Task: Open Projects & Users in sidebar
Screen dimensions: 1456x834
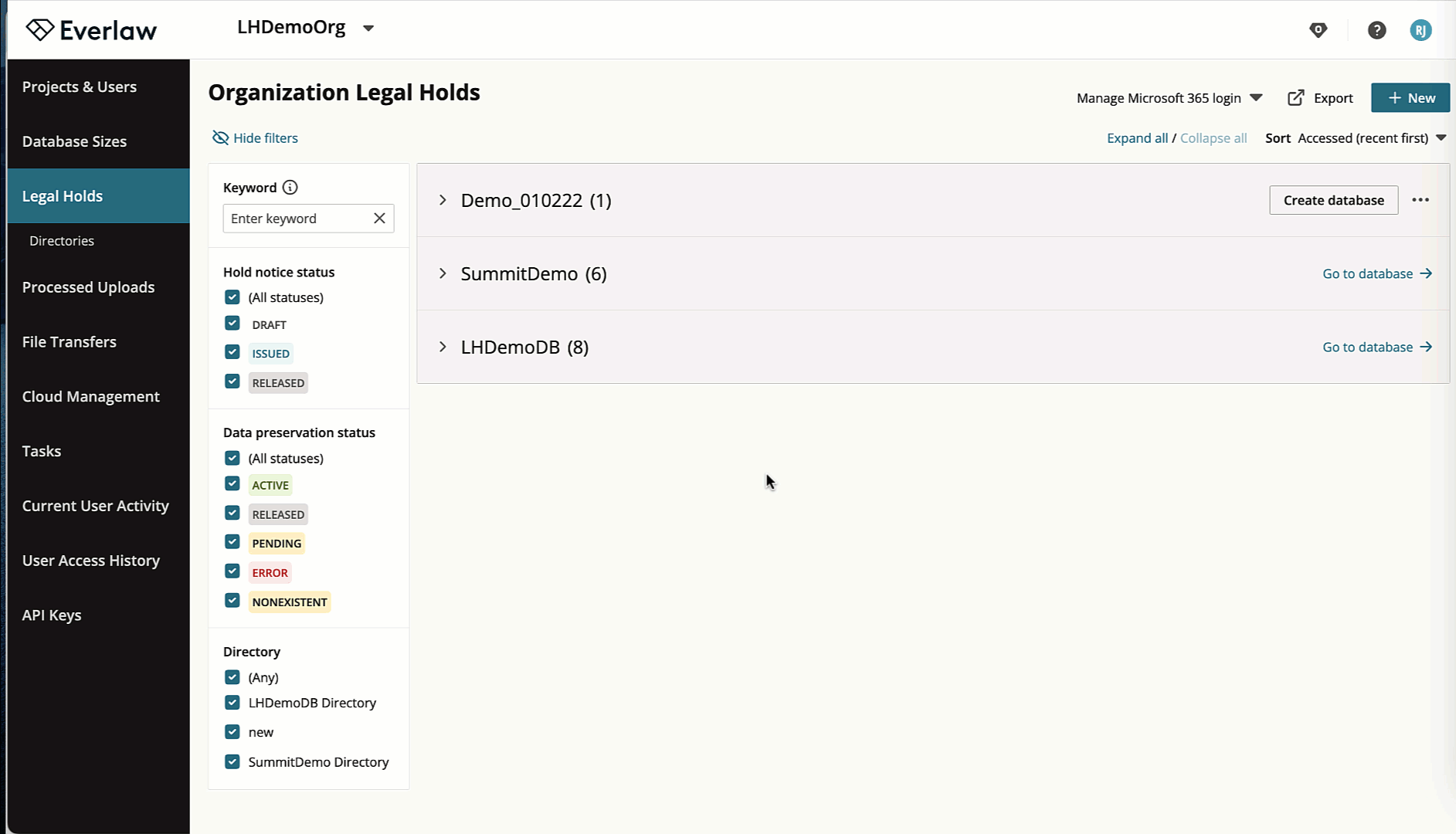Action: click(x=98, y=86)
